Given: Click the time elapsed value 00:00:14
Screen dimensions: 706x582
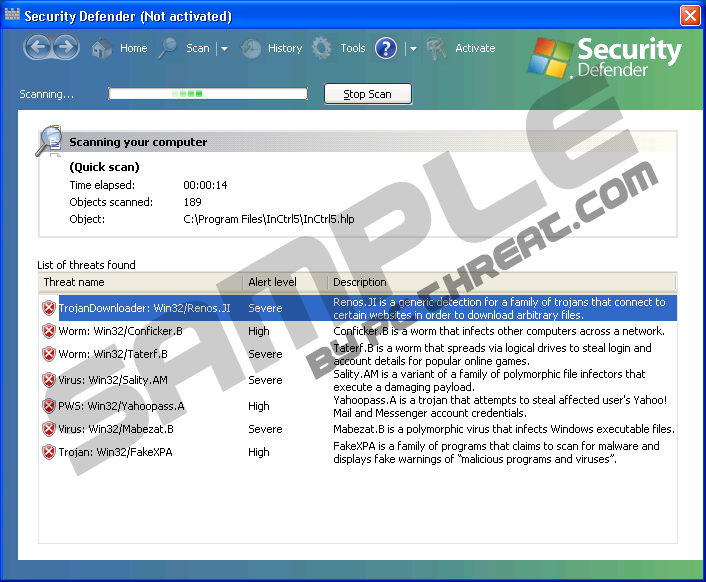Looking at the screenshot, I should (205, 185).
